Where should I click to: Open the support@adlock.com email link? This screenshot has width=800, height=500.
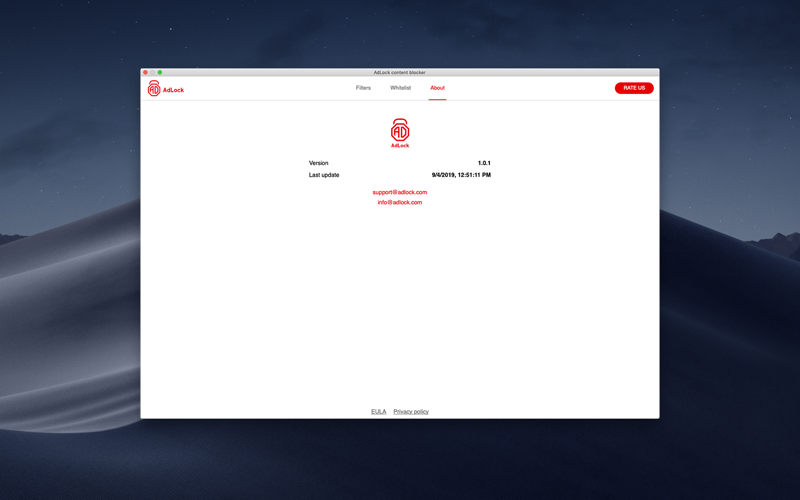pyautogui.click(x=399, y=192)
